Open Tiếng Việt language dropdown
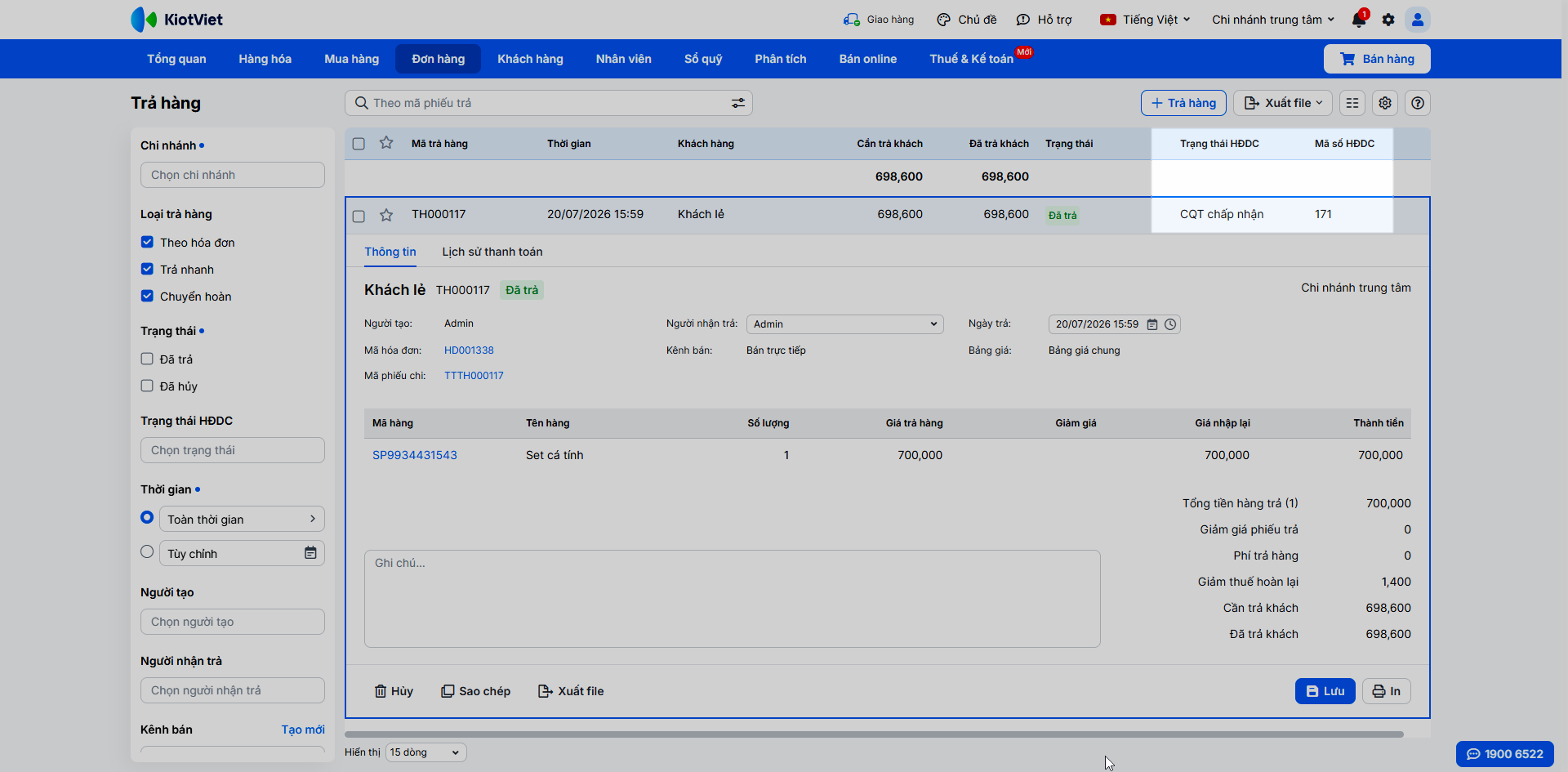The height and width of the screenshot is (772, 1568). (x=1145, y=20)
